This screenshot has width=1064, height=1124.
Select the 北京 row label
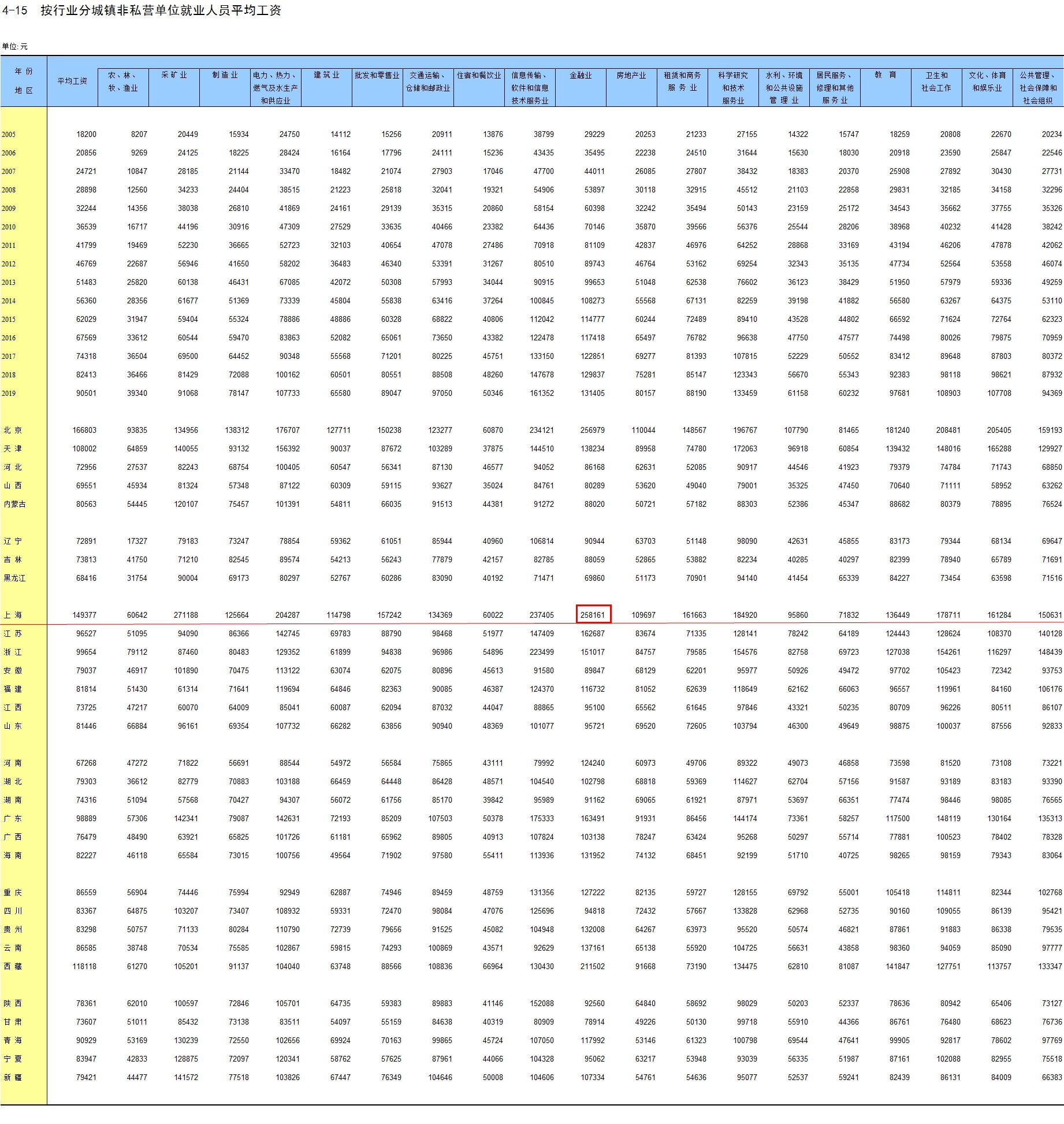pos(13,431)
